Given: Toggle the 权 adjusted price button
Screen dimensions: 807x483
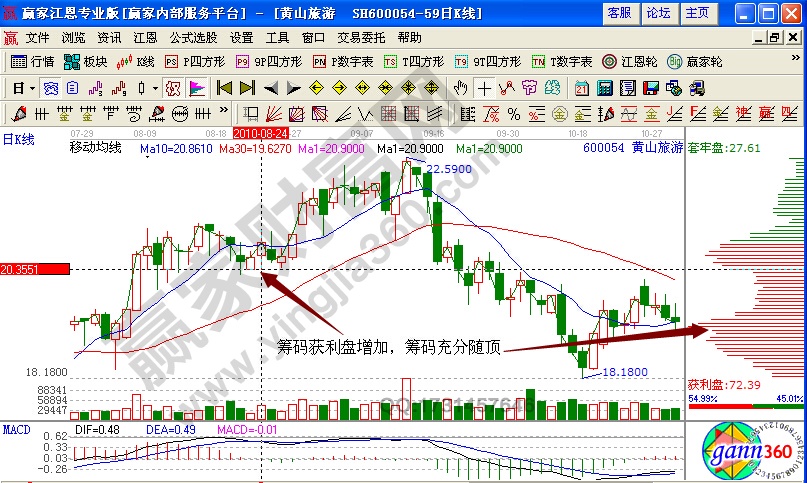Looking at the screenshot, I should point(171,88).
